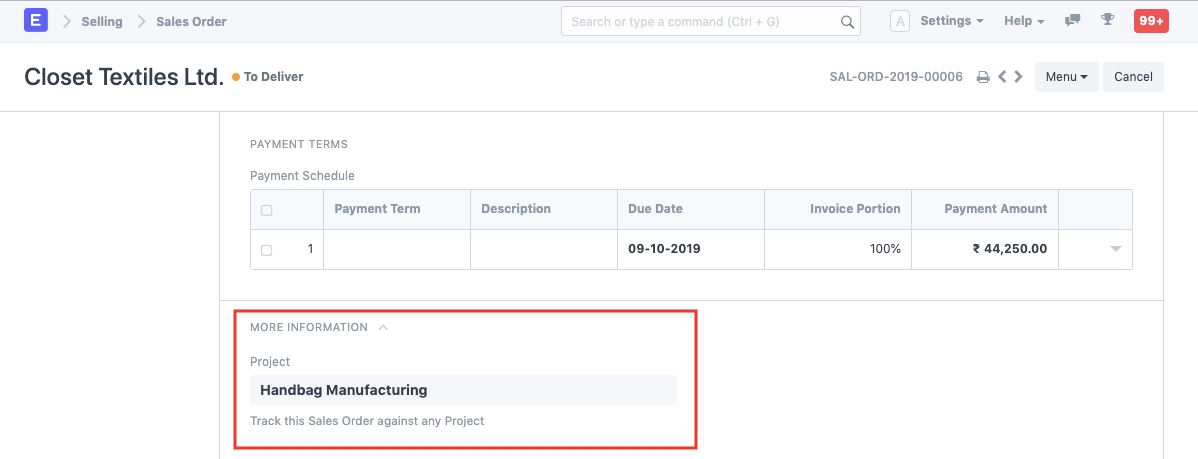Image resolution: width=1198 pixels, height=459 pixels.
Task: Open the chat messages icon
Action: [1072, 21]
